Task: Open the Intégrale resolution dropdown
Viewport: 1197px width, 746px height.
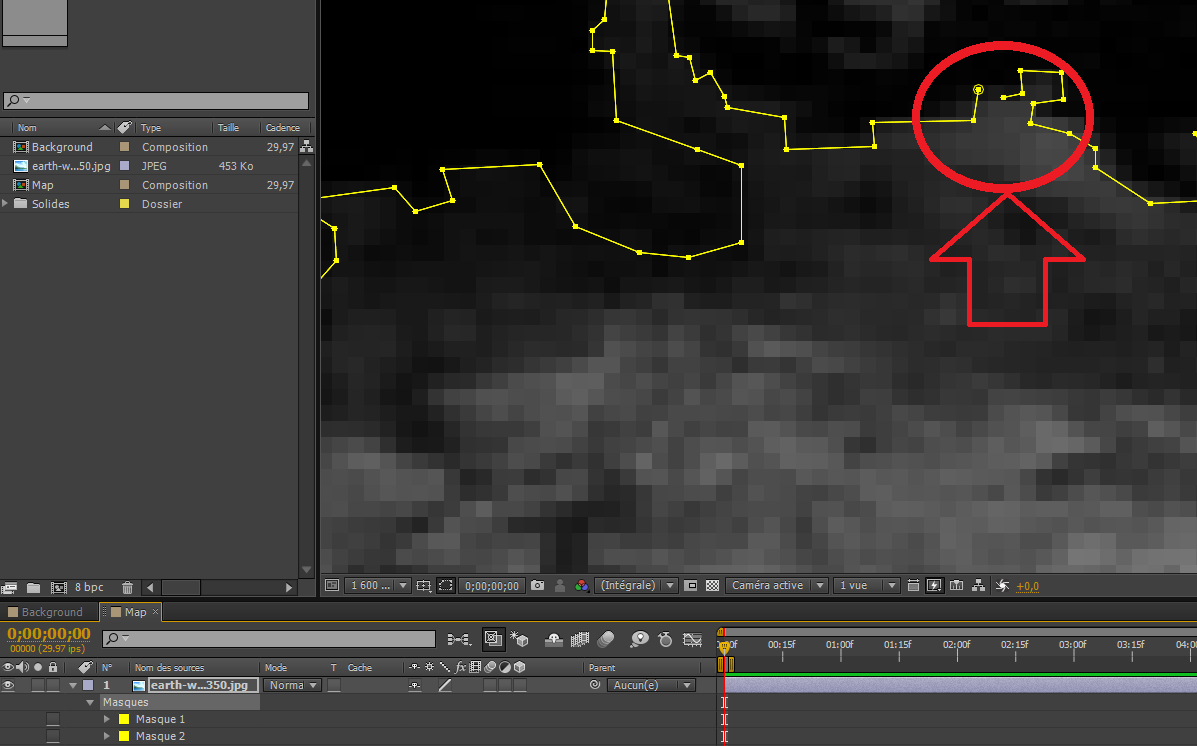Action: (x=636, y=586)
